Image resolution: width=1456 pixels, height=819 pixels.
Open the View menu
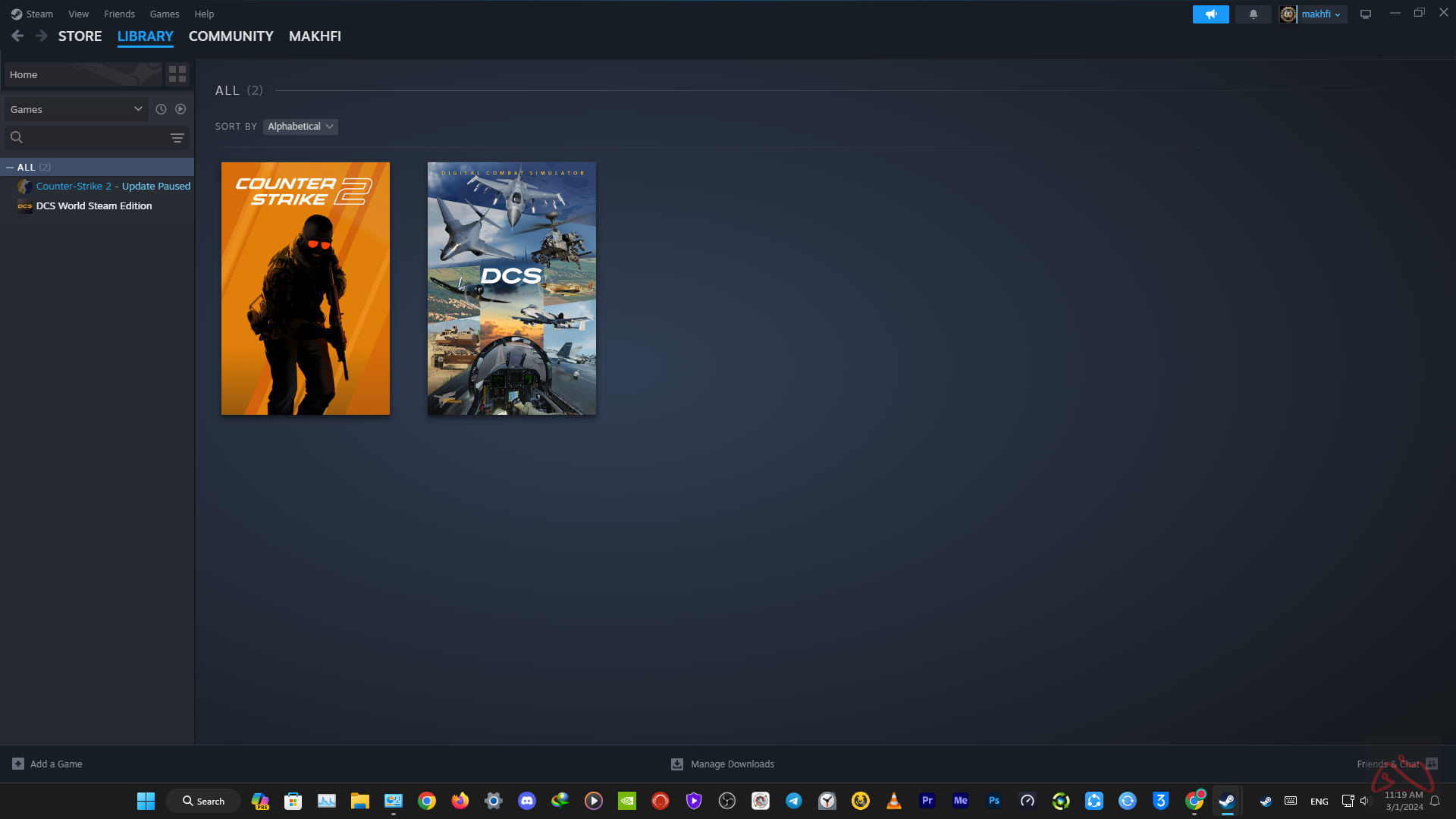pyautogui.click(x=78, y=14)
